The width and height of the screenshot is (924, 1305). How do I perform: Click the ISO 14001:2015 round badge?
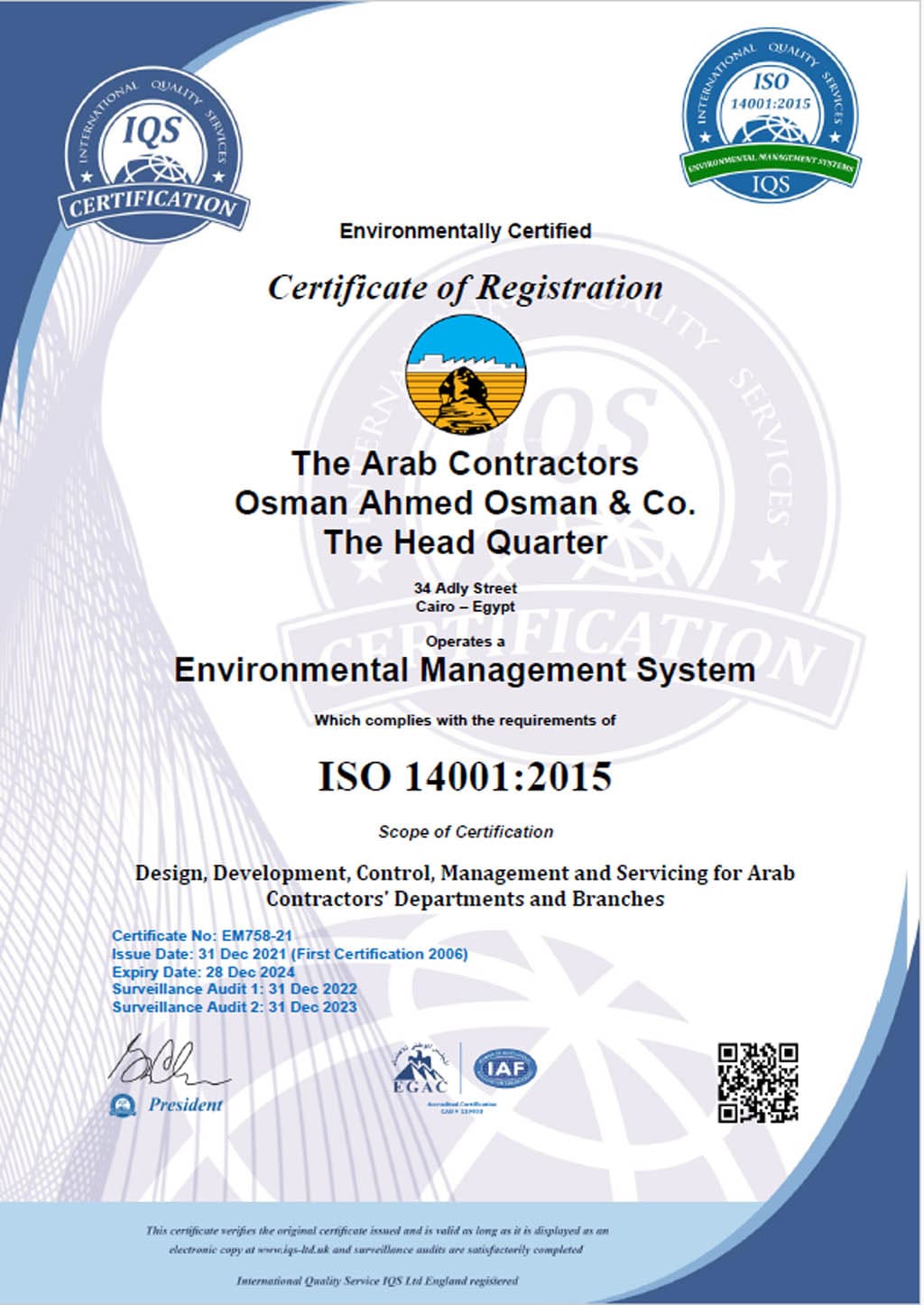tap(770, 116)
